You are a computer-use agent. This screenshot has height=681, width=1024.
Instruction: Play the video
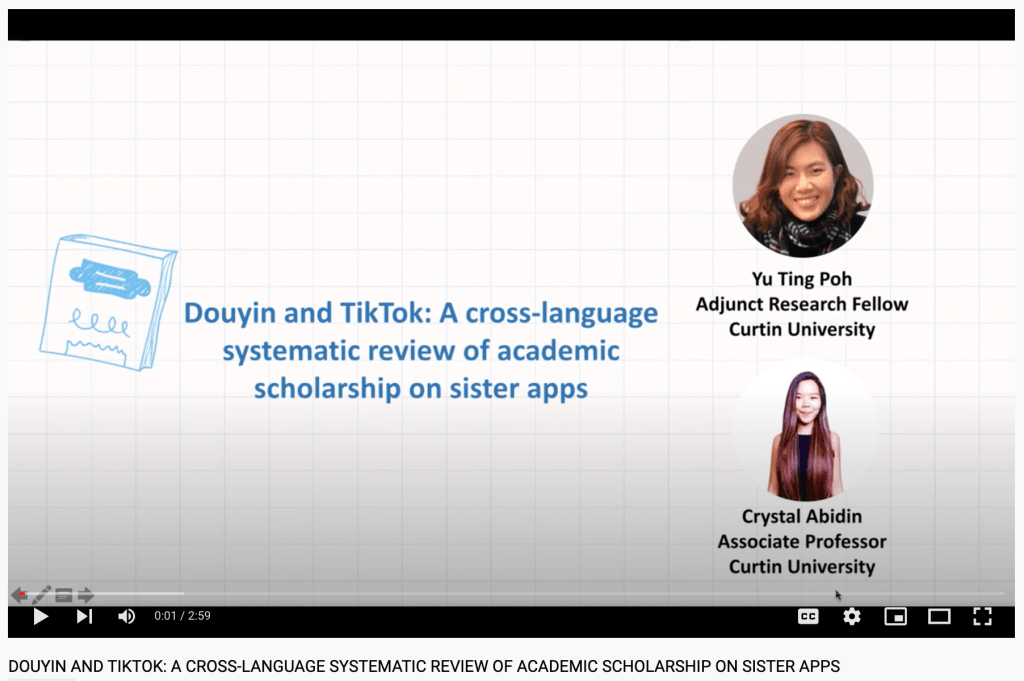(41, 617)
